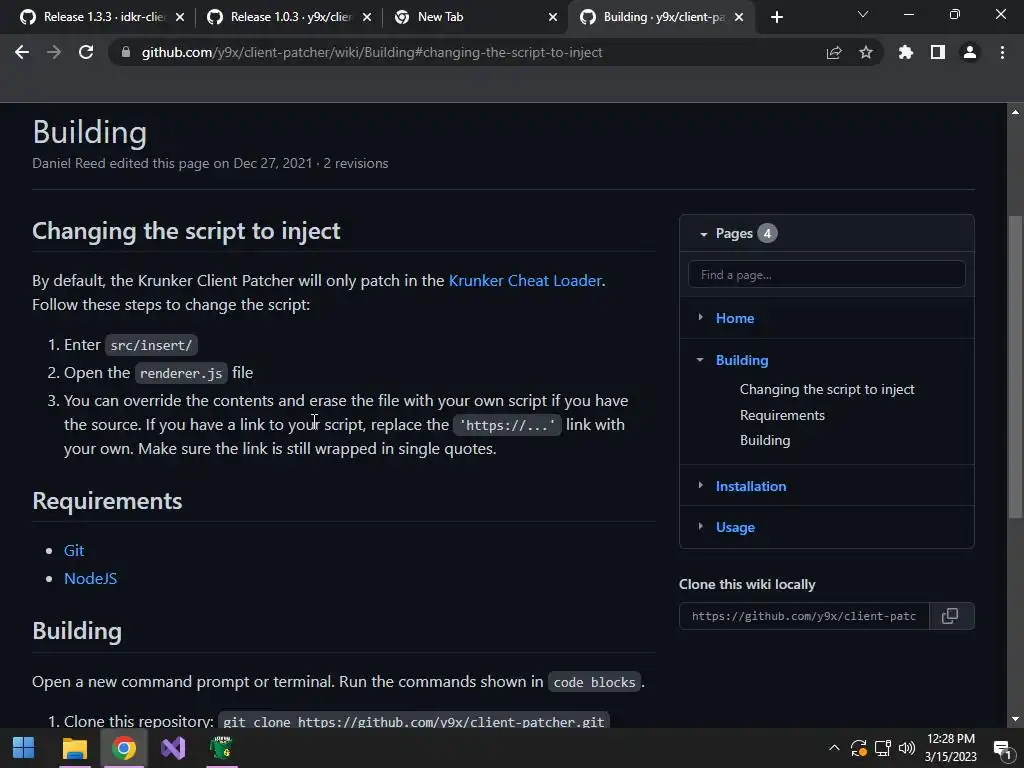Screen dimensions: 1024x768
Task: Click the browser address bar URL
Action: pos(372,52)
